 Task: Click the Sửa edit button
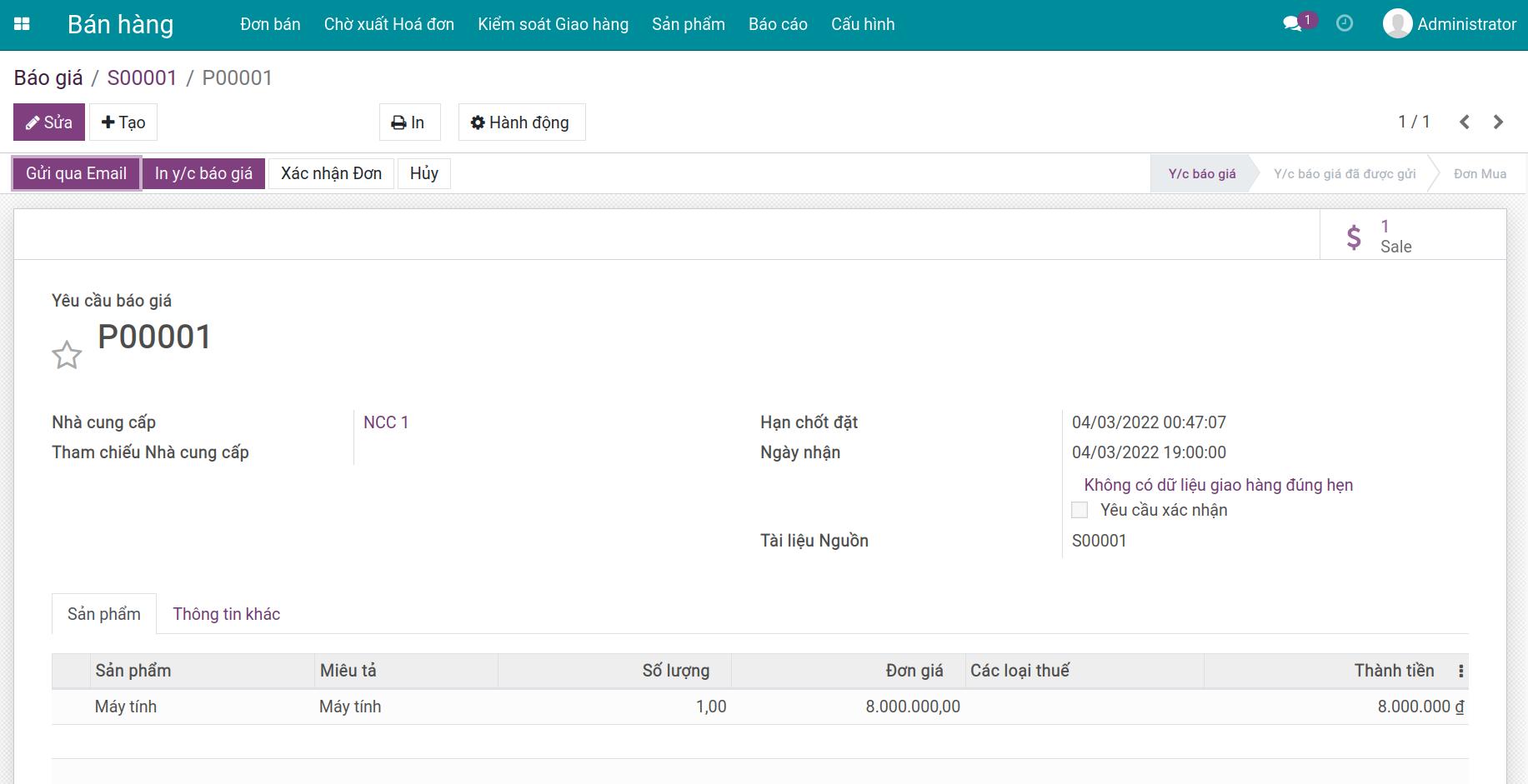point(49,122)
